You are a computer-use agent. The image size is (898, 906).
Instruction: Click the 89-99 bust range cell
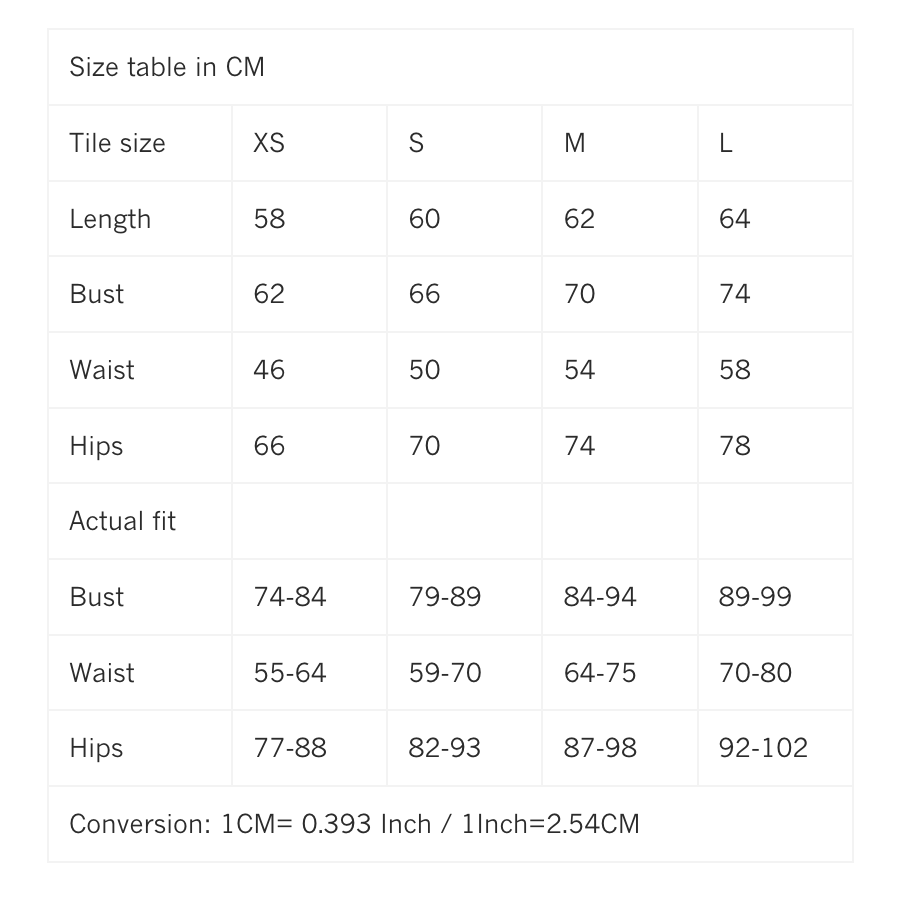tap(755, 597)
